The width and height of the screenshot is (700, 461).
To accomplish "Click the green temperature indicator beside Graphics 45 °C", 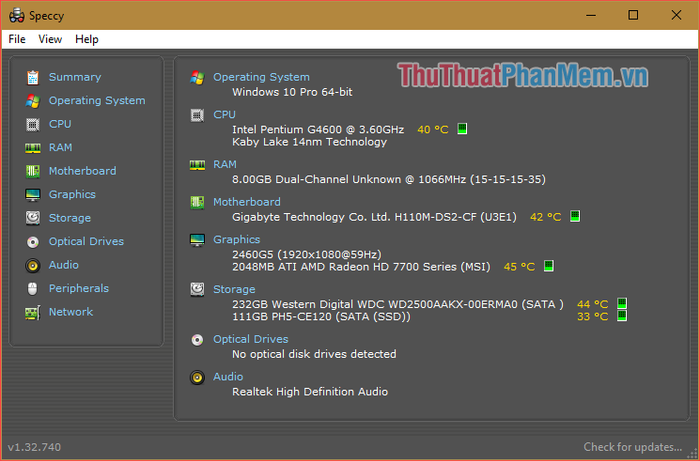I will click(x=549, y=266).
